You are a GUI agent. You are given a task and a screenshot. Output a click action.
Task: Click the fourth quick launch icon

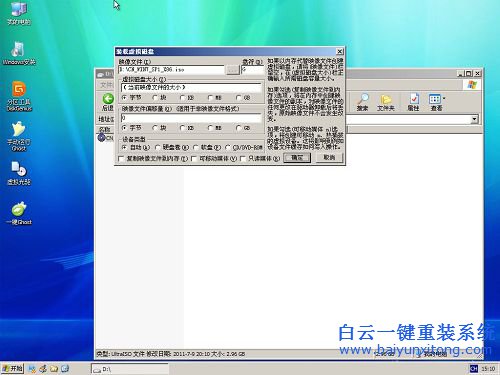point(65,369)
